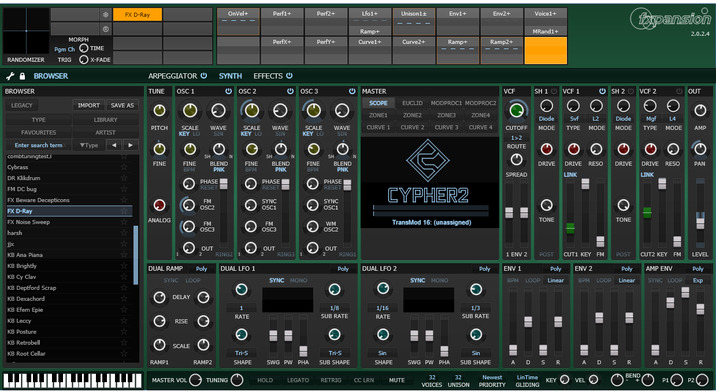716x392 pixels.
Task: Click the Enter search term field
Action: [x=38, y=145]
